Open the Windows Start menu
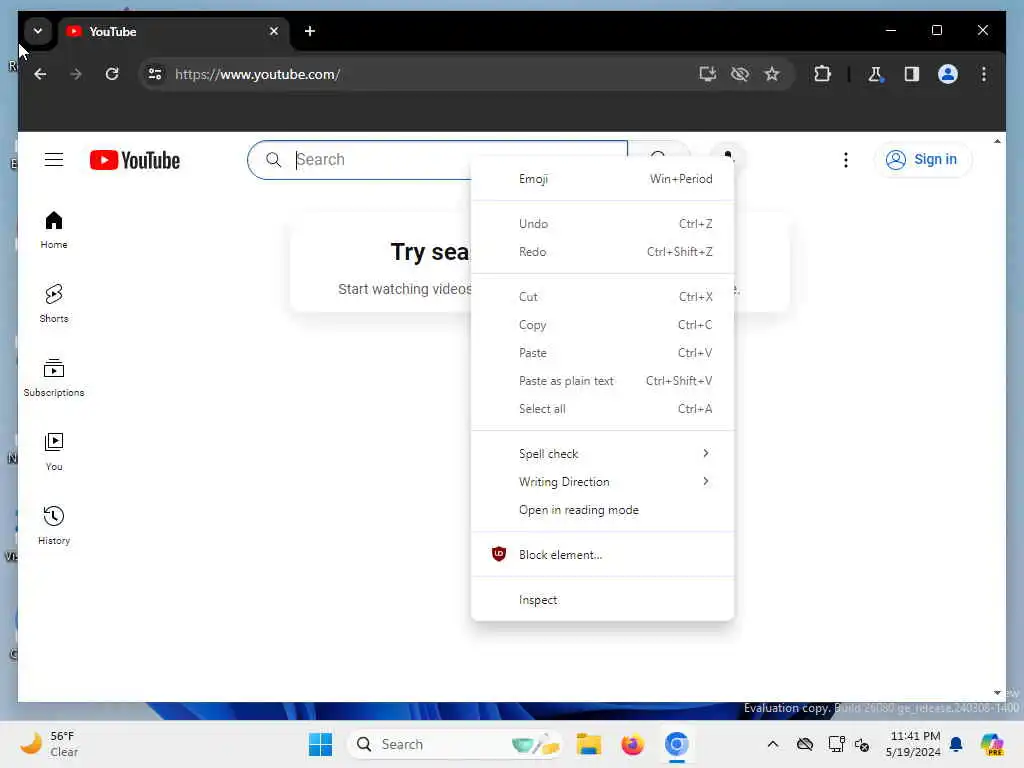The image size is (1024, 768). point(321,744)
